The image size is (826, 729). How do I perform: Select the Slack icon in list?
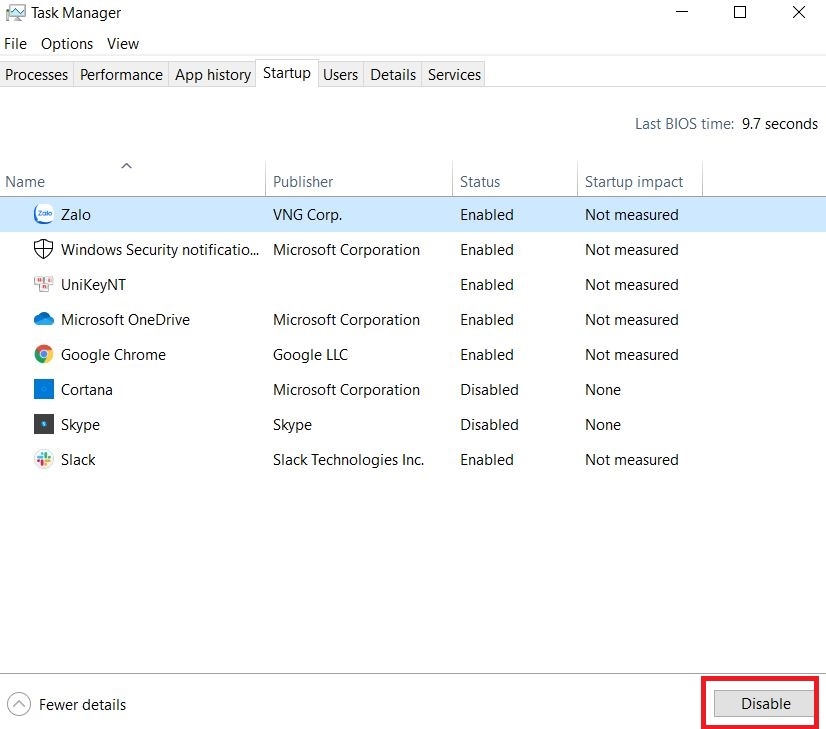tap(44, 460)
